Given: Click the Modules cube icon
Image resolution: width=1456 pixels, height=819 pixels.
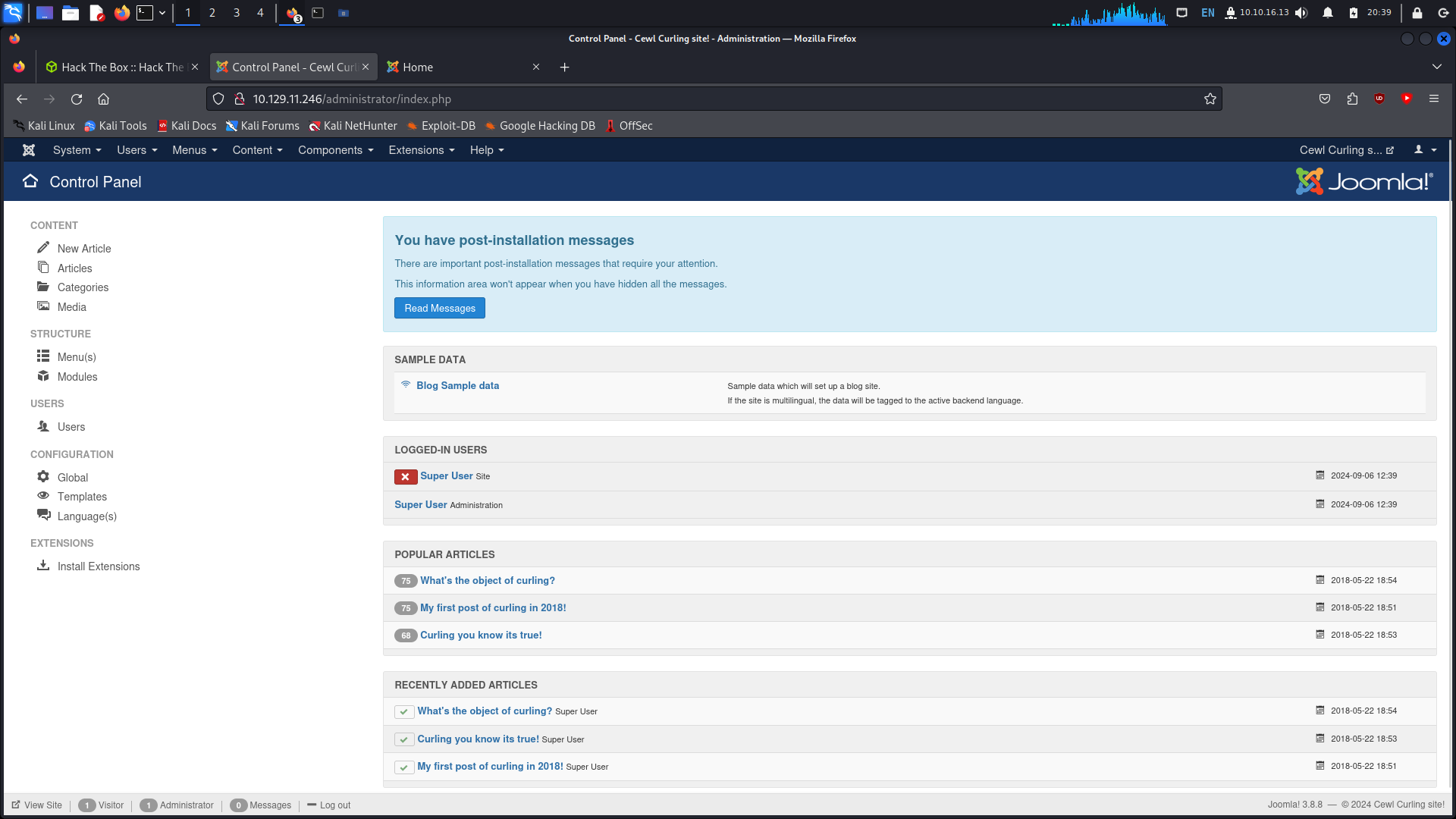Looking at the screenshot, I should 43,375.
